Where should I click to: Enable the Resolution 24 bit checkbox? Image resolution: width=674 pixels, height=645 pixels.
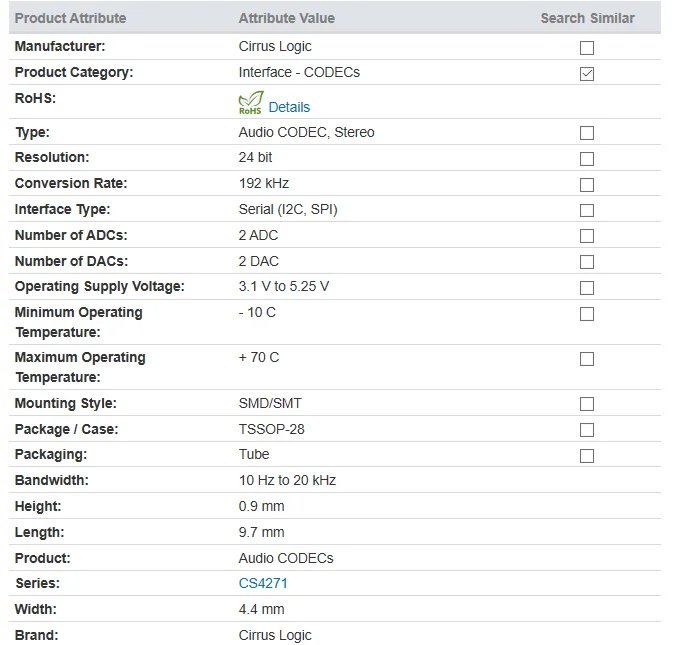tap(587, 159)
